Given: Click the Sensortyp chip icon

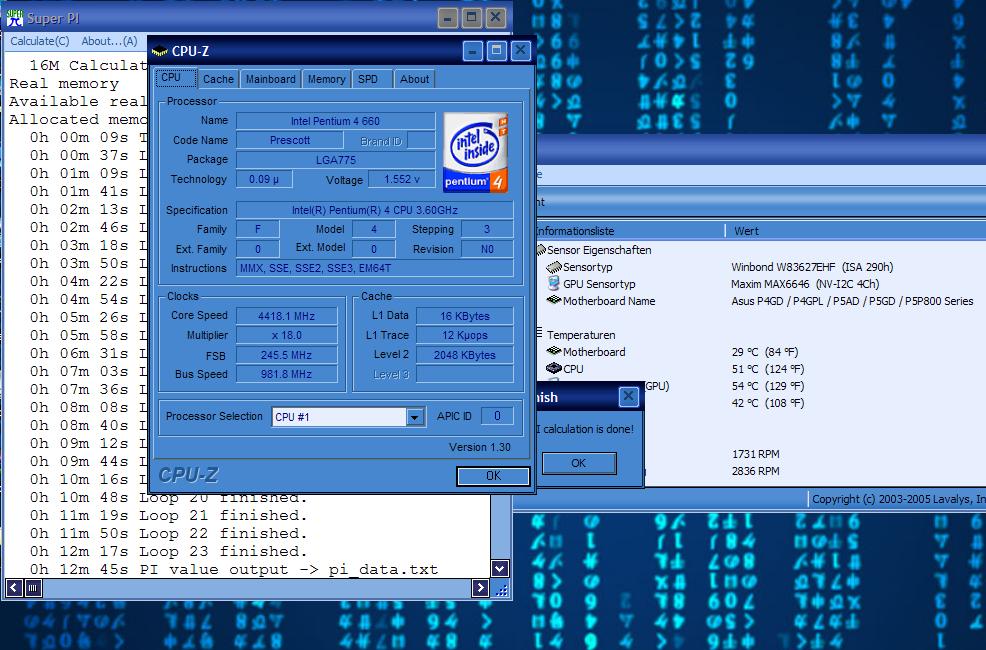Looking at the screenshot, I should pyautogui.click(x=553, y=267).
